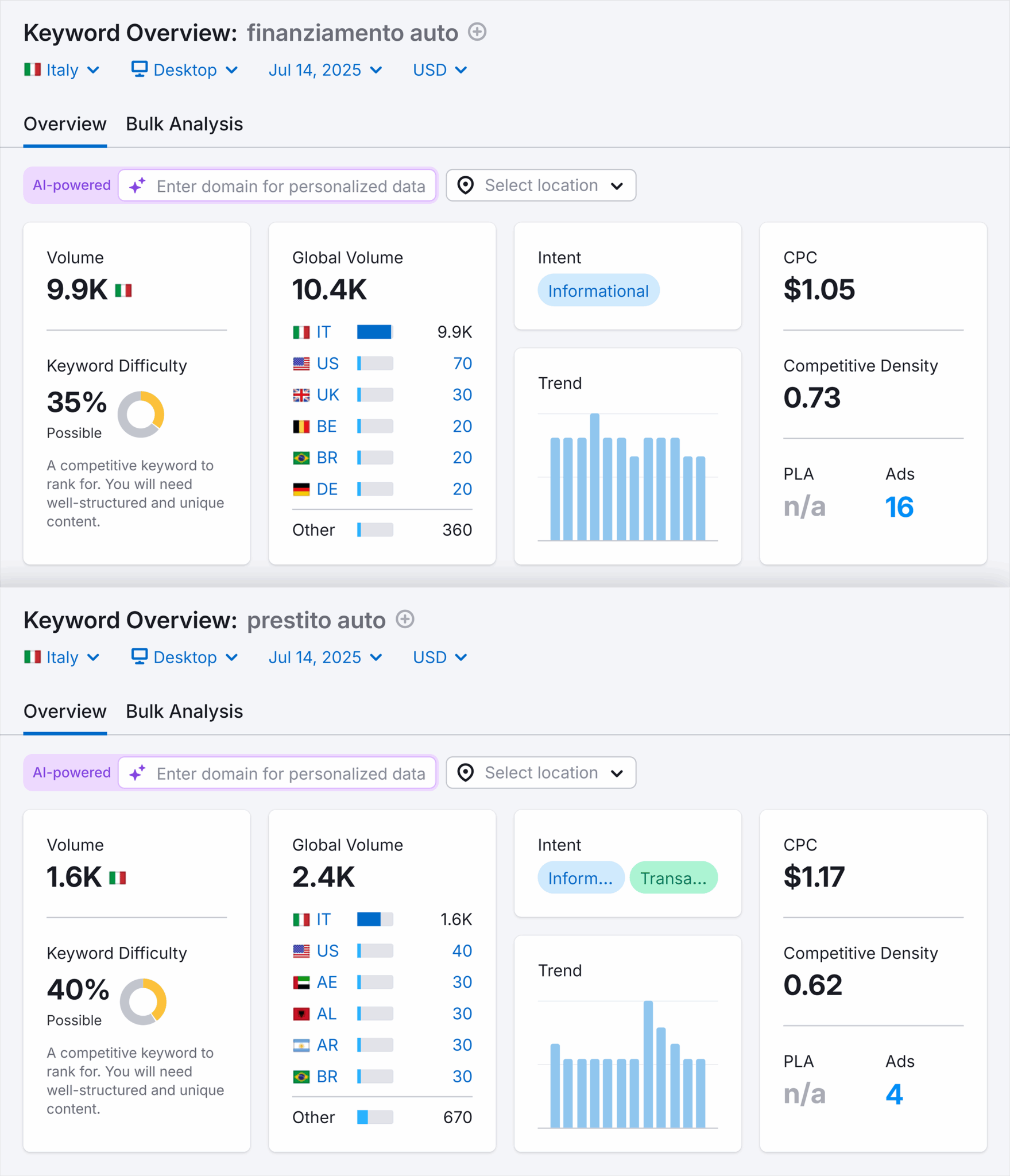The image size is (1010, 1176).
Task: Open the USD currency dropdown for finanziamento auto
Action: 440,70
